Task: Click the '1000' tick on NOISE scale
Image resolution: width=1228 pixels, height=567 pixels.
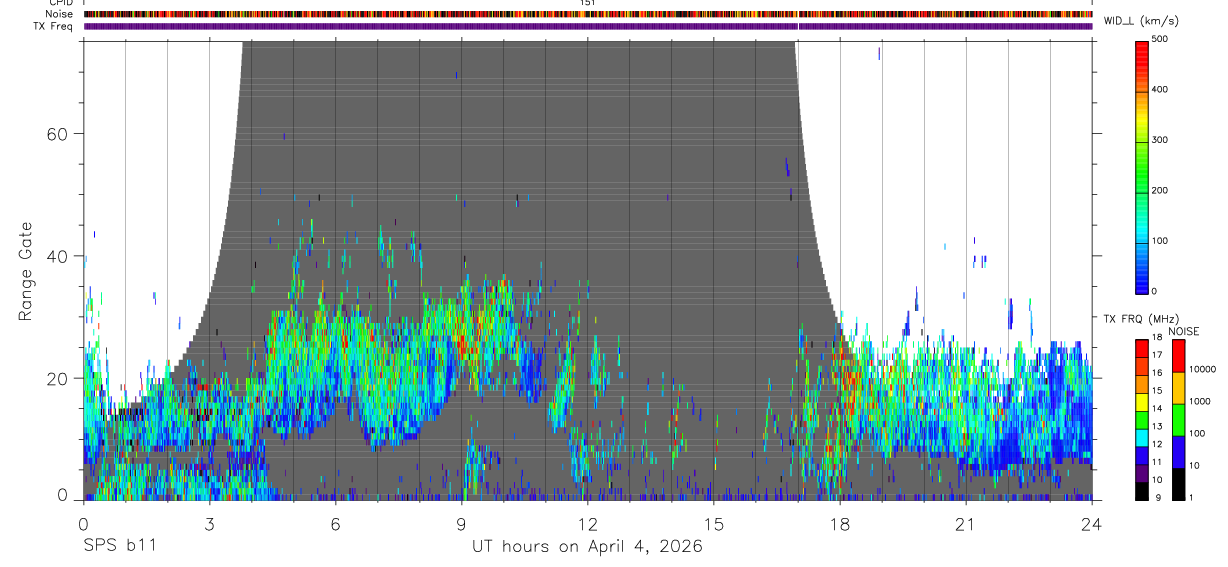Action: (x=1200, y=401)
